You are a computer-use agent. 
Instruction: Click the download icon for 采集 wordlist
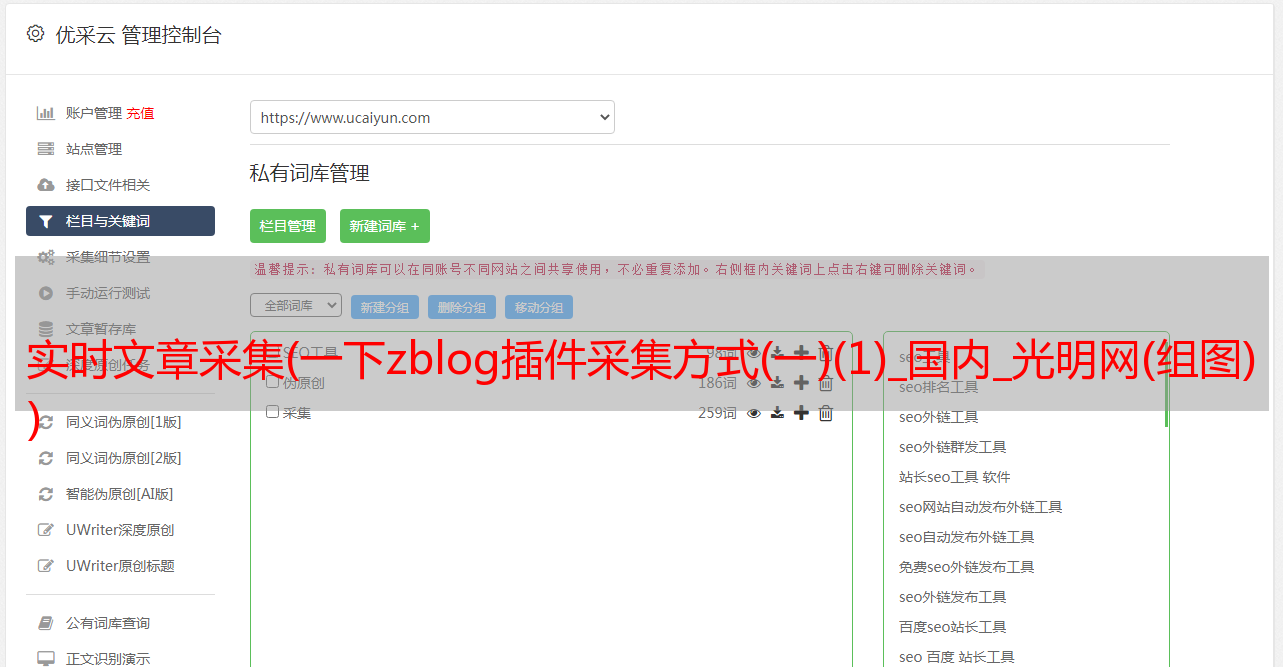(x=777, y=413)
